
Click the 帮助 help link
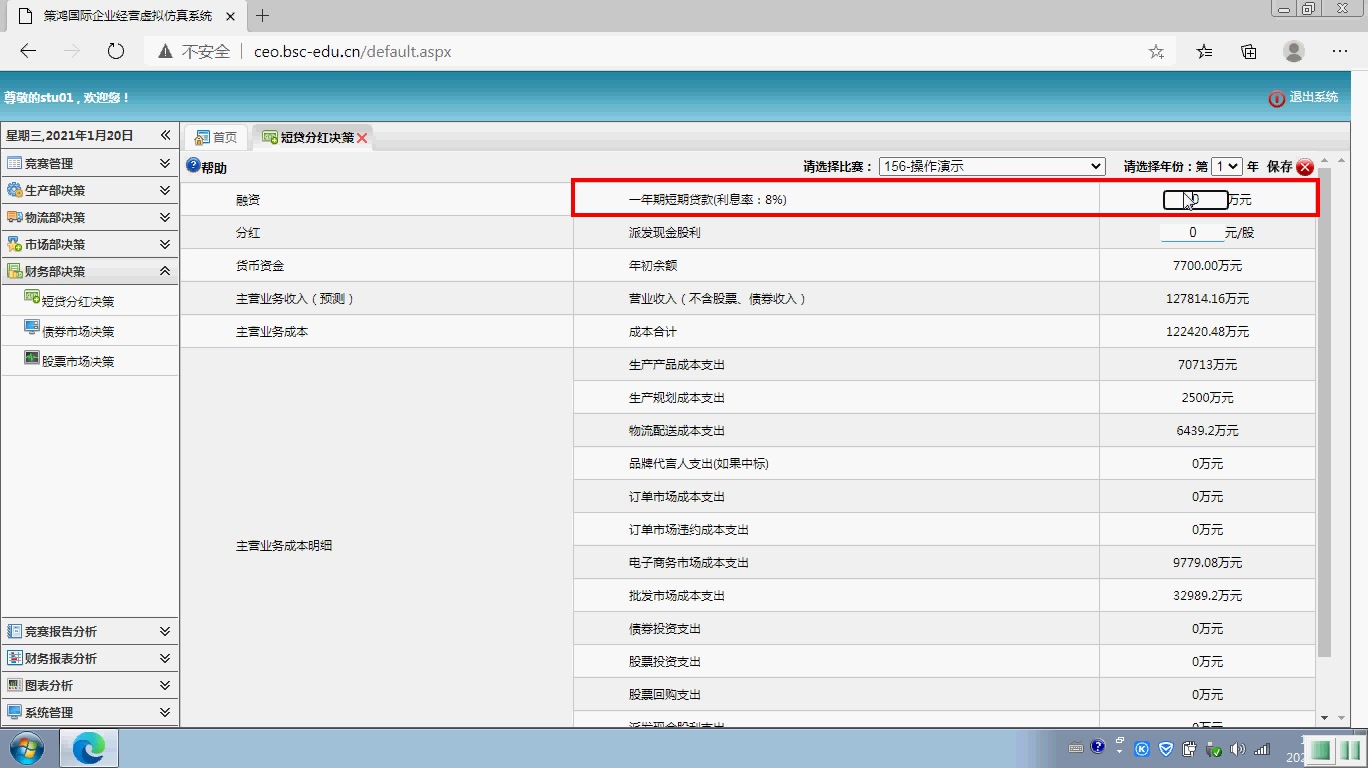[x=214, y=168]
